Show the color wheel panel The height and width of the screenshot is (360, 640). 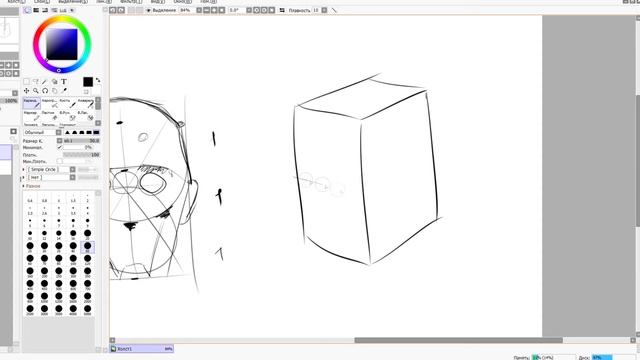coord(27,10)
